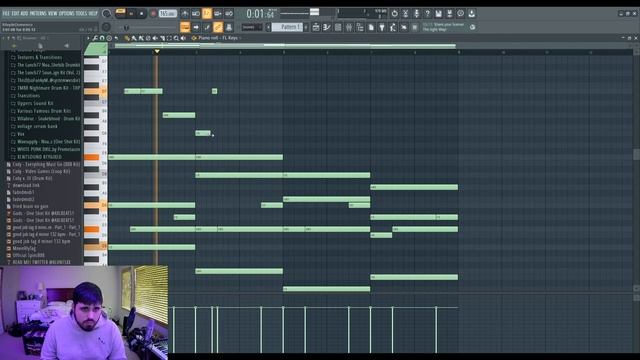
Task: Toggle the highlighted countdown before recording
Action: click(207, 13)
